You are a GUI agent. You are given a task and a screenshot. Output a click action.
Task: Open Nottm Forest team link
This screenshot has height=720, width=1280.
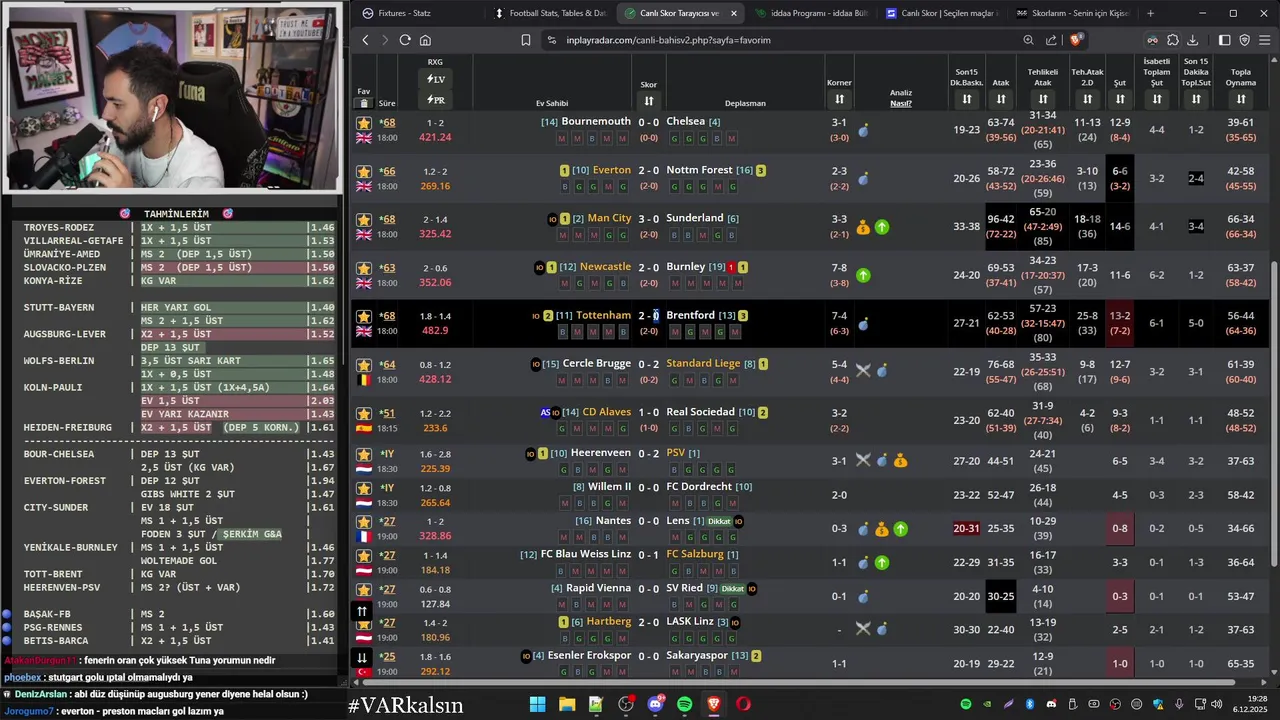pyautogui.click(x=699, y=170)
